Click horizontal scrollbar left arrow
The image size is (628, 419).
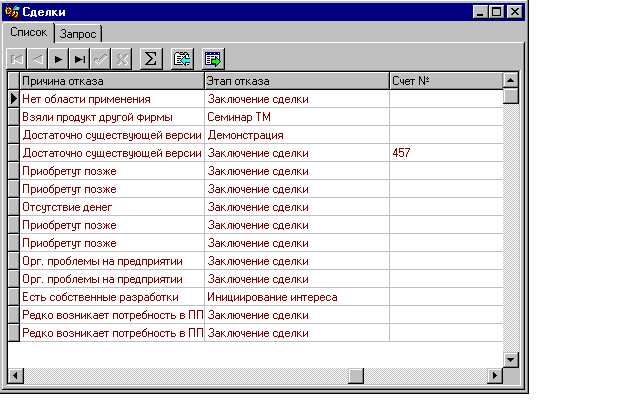[x=16, y=376]
